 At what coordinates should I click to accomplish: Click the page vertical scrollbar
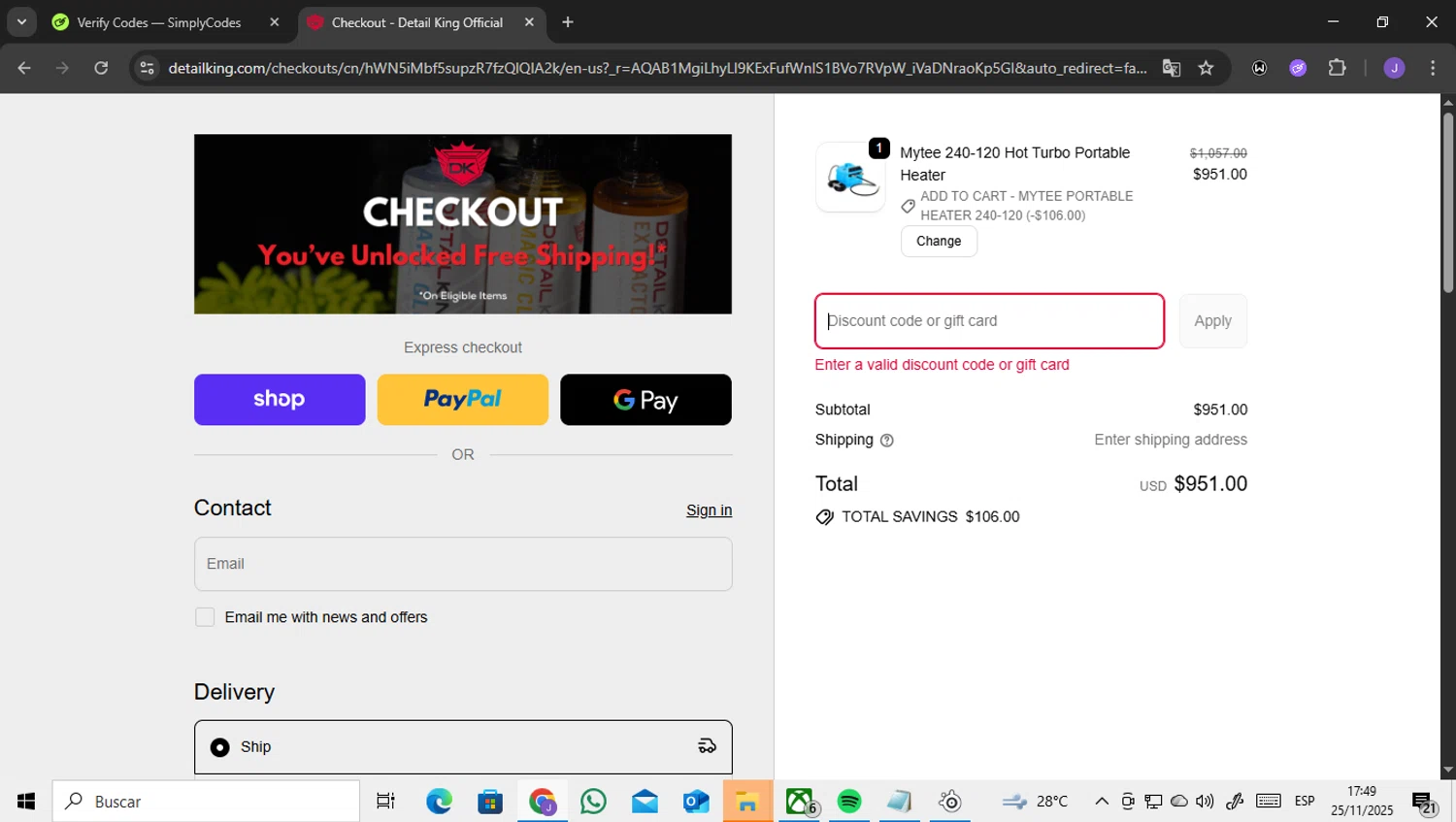pyautogui.click(x=1447, y=202)
